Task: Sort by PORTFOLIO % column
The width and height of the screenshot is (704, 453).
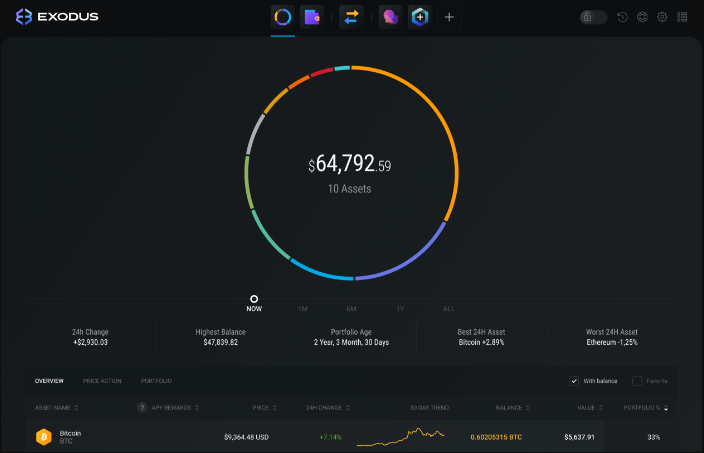Action: 646,408
